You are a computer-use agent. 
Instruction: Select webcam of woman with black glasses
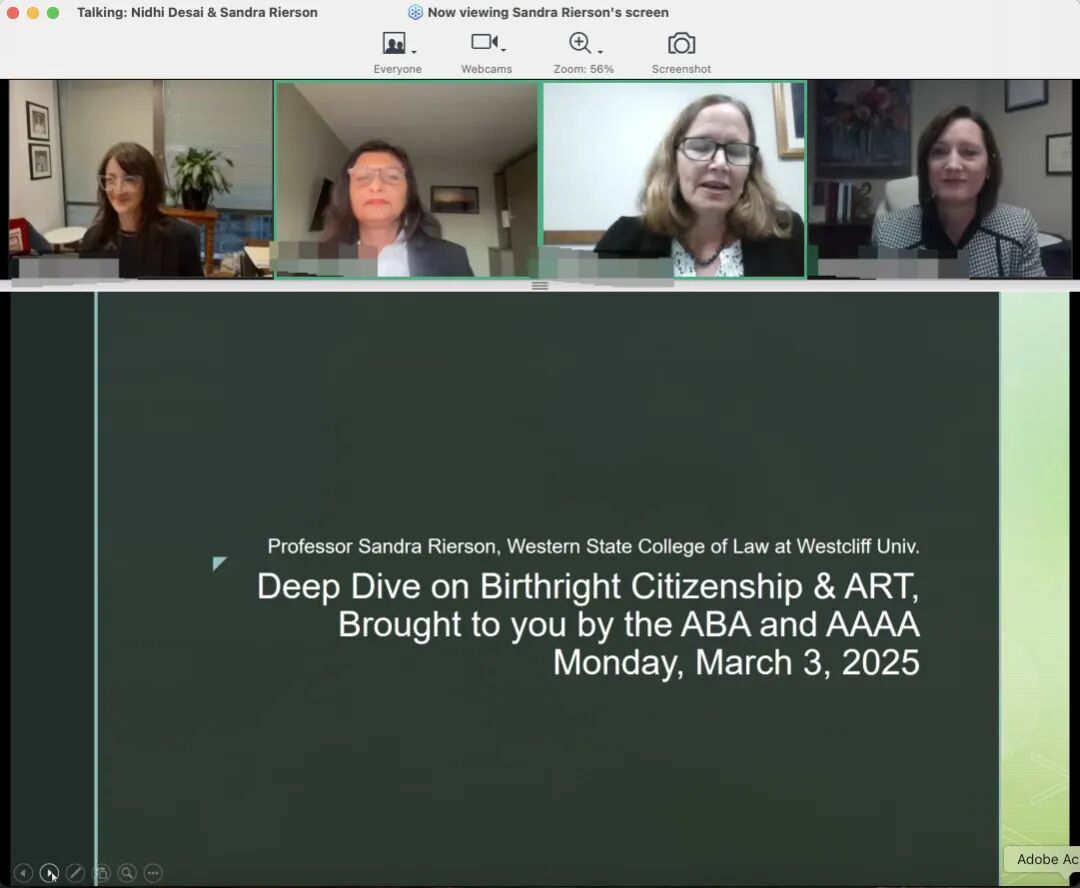pos(674,179)
